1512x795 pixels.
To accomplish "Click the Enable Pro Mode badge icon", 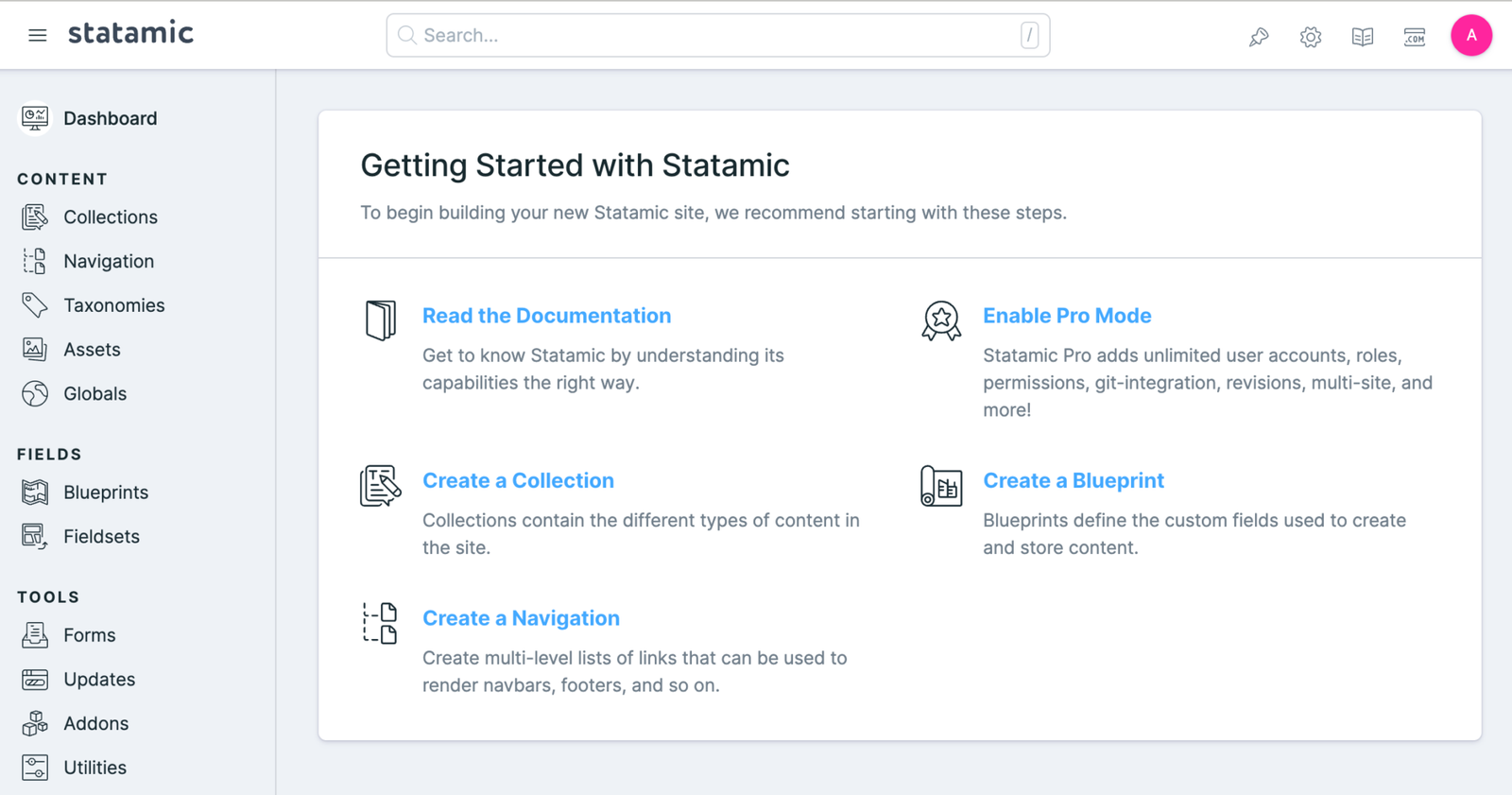I will coord(940,320).
